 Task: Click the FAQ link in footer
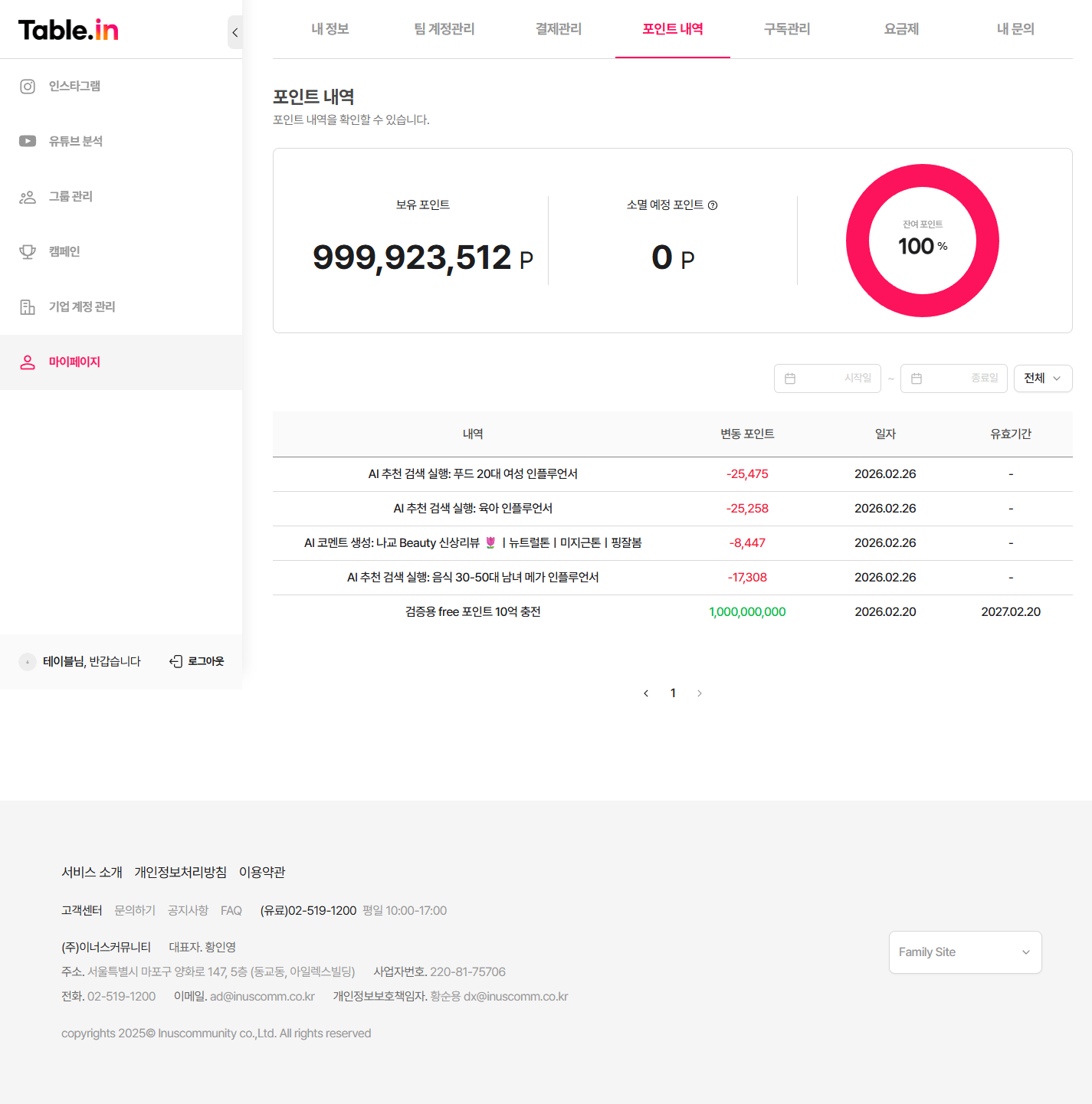[231, 911]
